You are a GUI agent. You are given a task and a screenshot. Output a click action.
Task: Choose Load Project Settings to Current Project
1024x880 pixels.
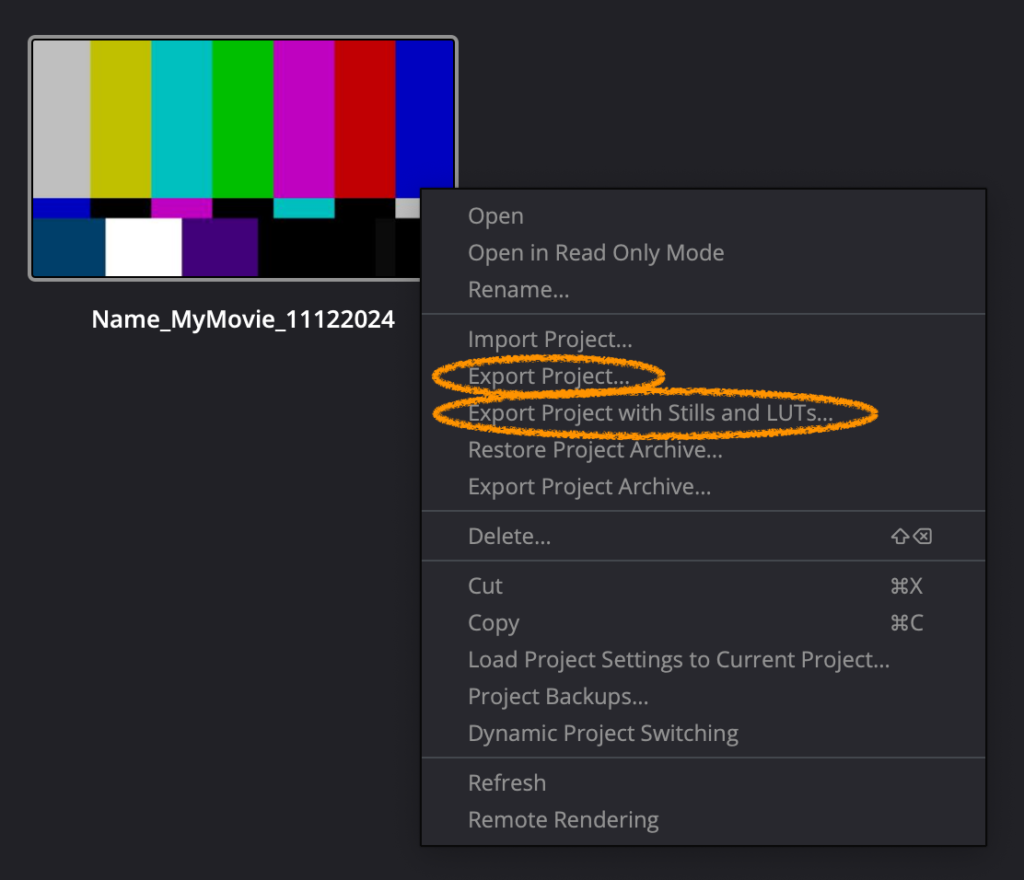[678, 660]
